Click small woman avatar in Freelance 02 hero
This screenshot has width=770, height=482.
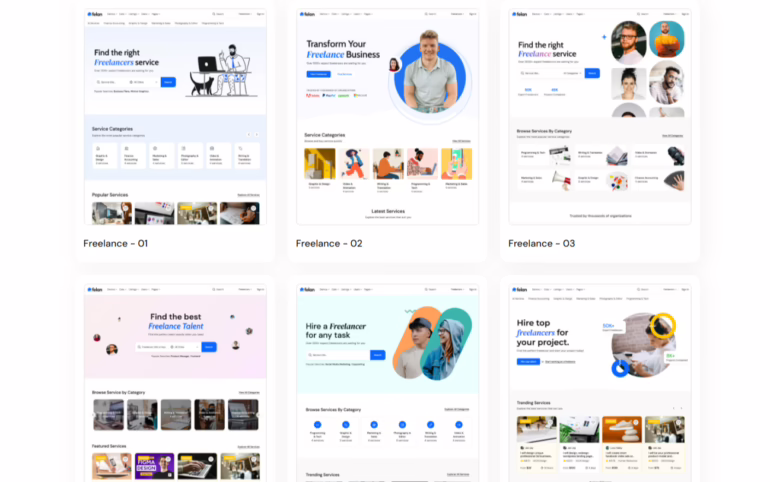click(394, 65)
